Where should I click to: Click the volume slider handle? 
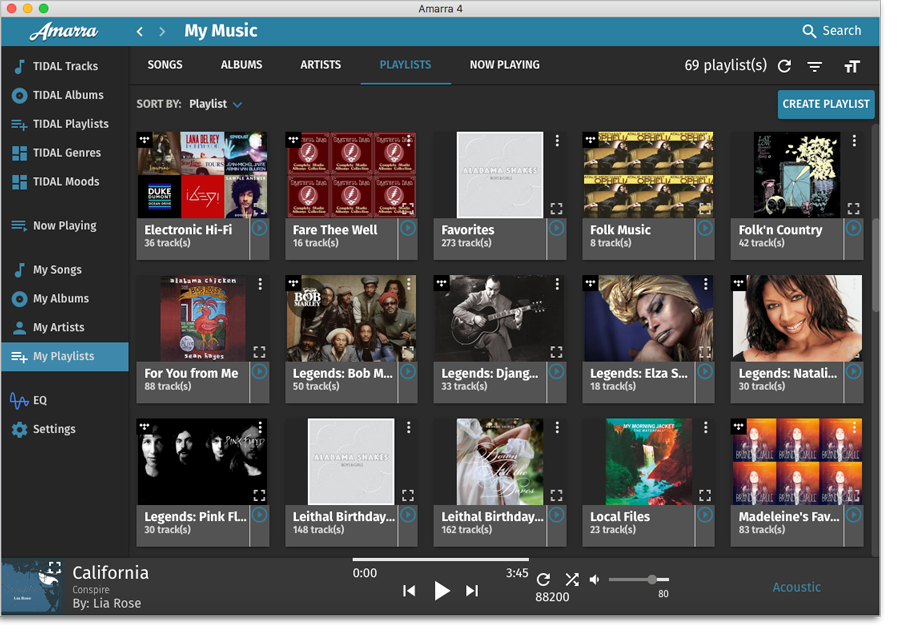pos(652,579)
